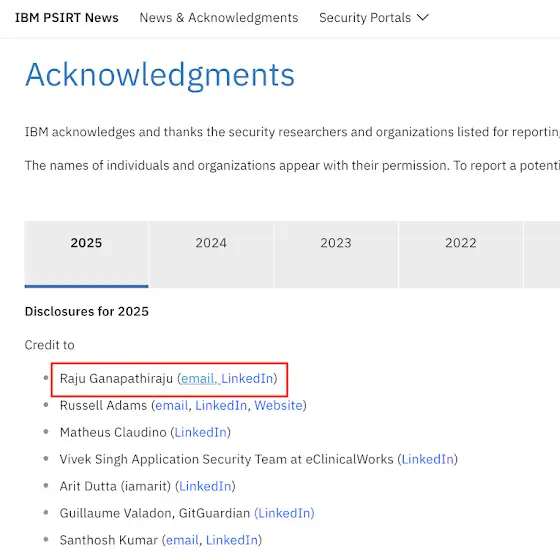This screenshot has width=560, height=560.
Task: Open Santhosh Kumar's LinkedIn link
Action: coord(232,540)
